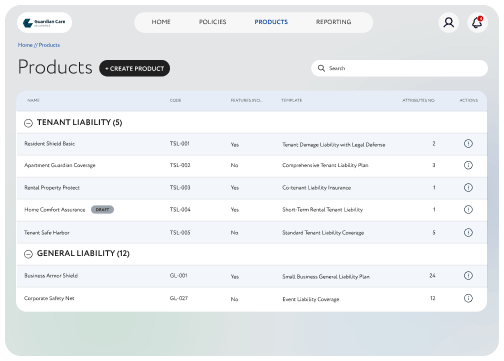
Task: Click code TSL-001
Action: click(x=180, y=144)
